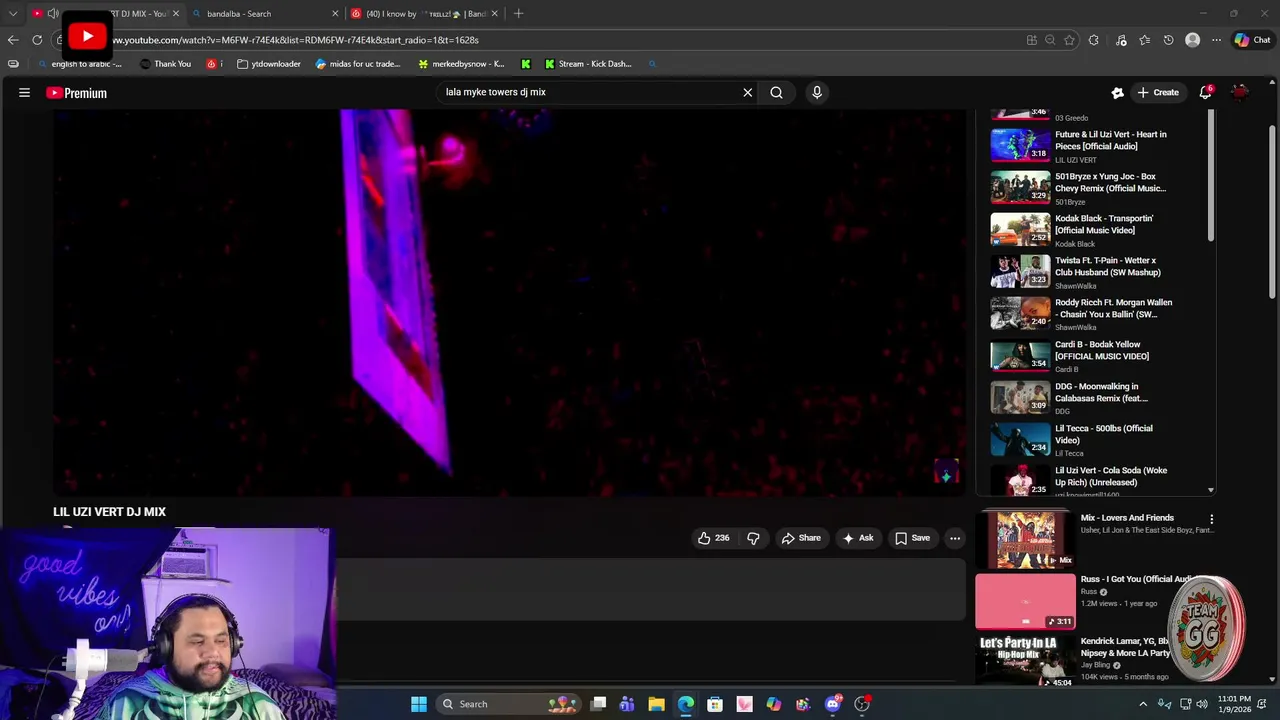Open the merkedbysnow bookmark

pyautogui.click(x=461, y=64)
